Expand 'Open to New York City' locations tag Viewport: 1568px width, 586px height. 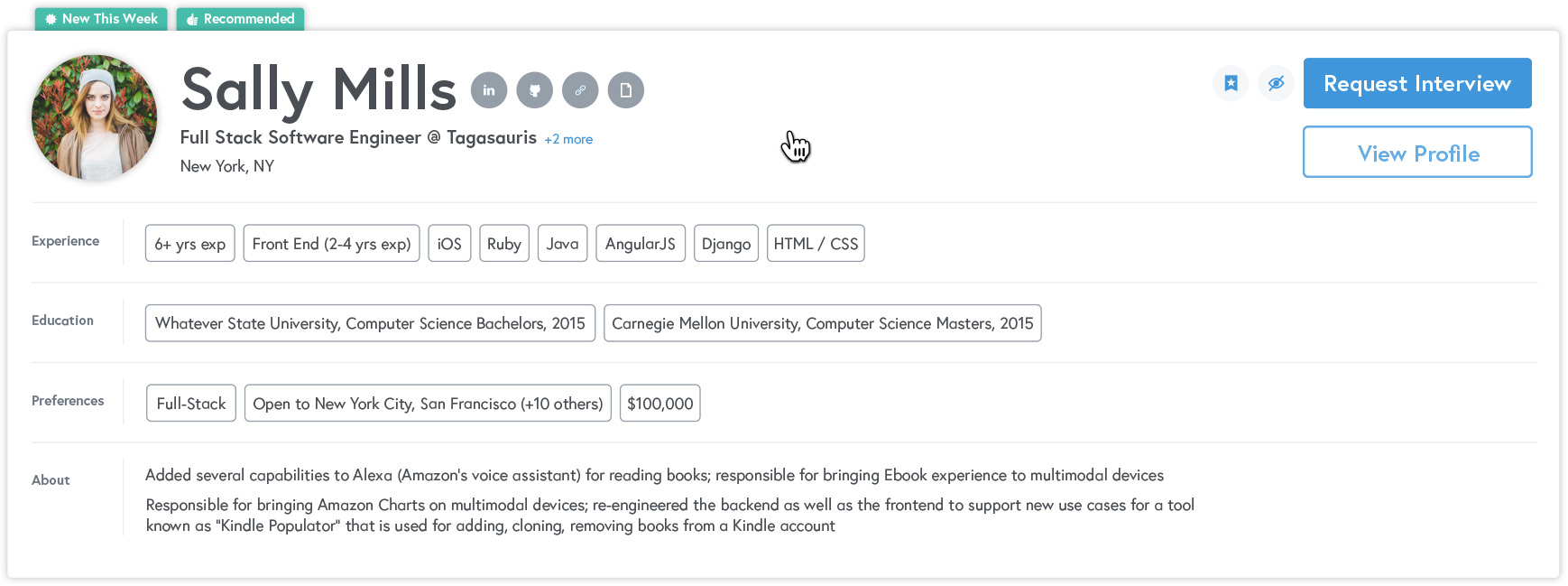pyautogui.click(x=428, y=404)
